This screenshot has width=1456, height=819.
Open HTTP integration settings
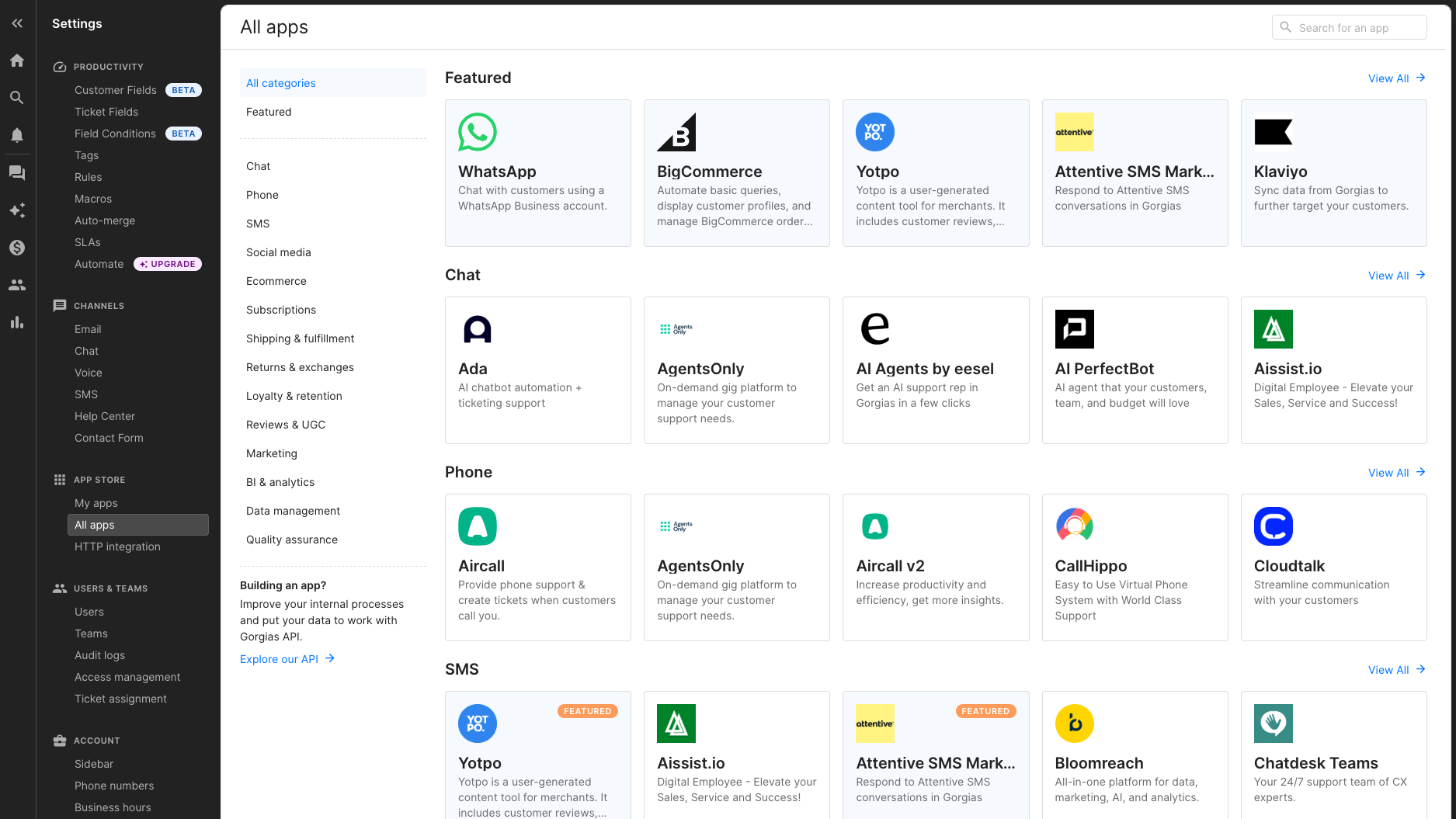pyautogui.click(x=117, y=547)
